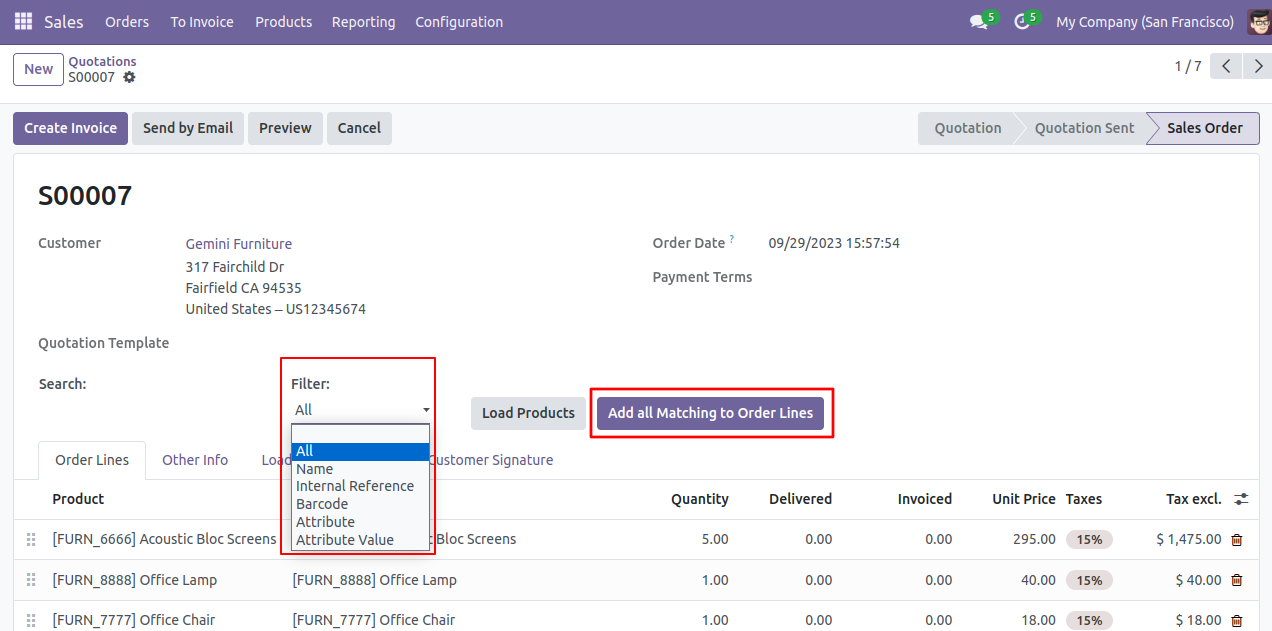
Task: Choose Barcode filter option
Action: (360, 504)
